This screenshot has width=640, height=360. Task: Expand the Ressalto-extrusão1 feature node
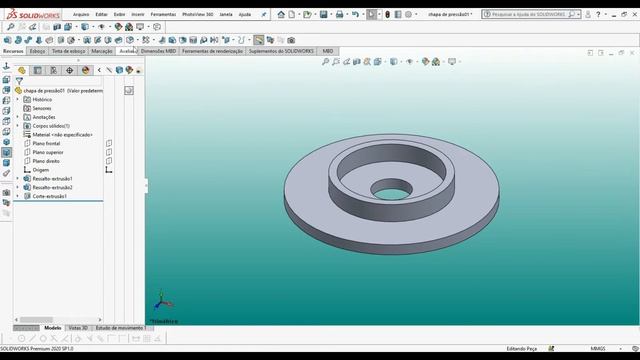point(18,179)
